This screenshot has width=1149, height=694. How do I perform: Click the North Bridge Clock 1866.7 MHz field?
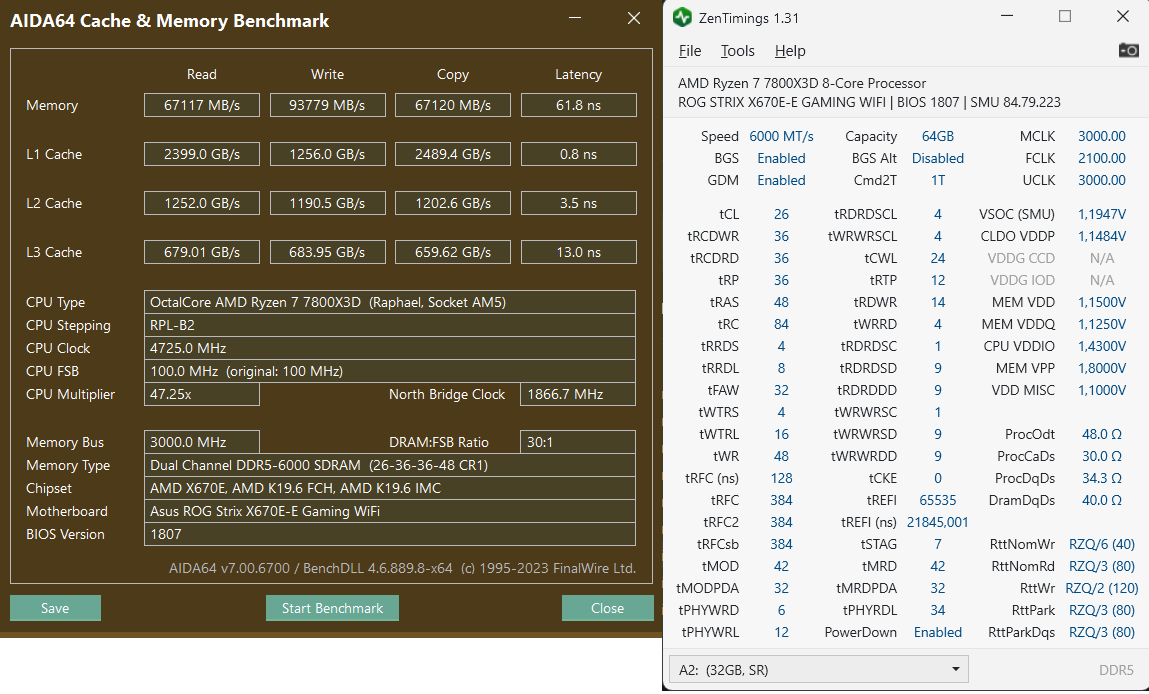pos(577,394)
